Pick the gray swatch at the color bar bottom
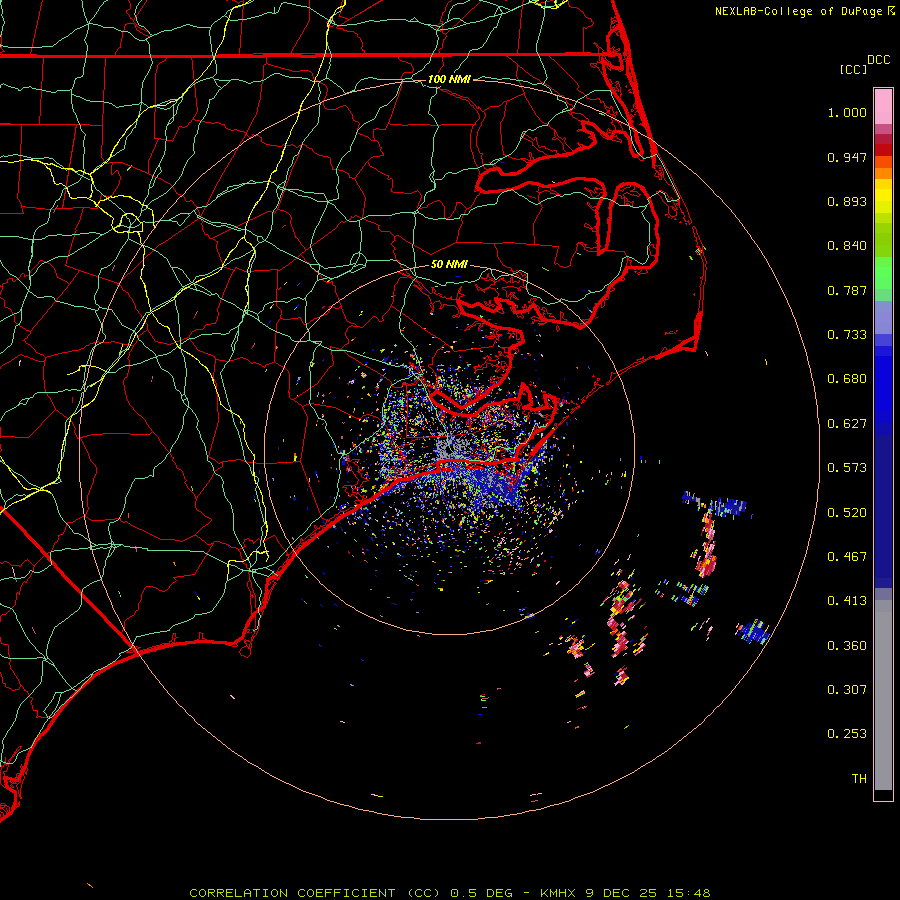 click(x=883, y=695)
